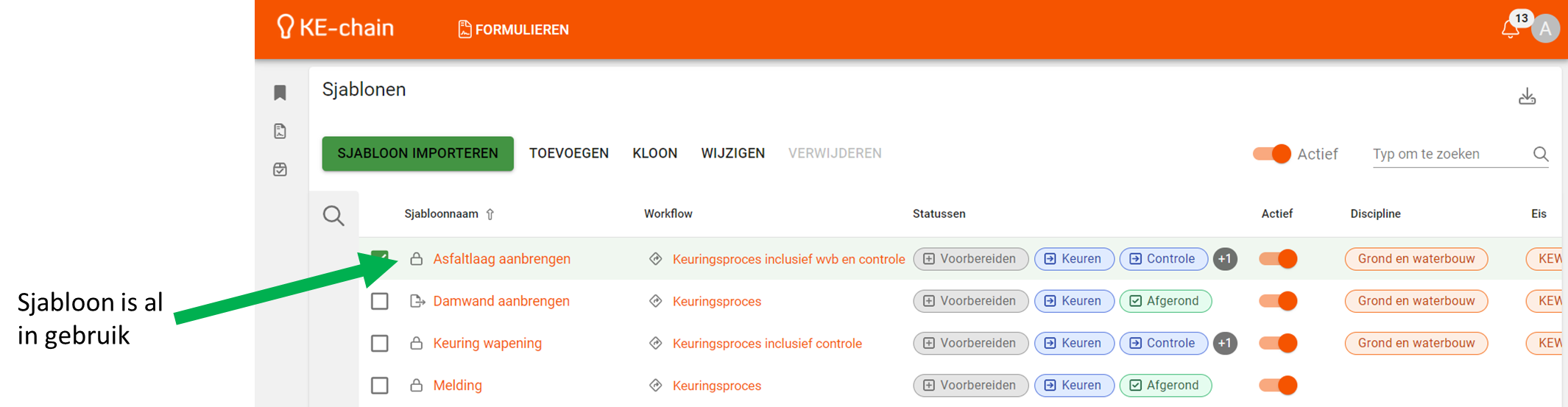Open the notifications bell icon
The height and width of the screenshot is (407, 1568).
[x=1509, y=29]
